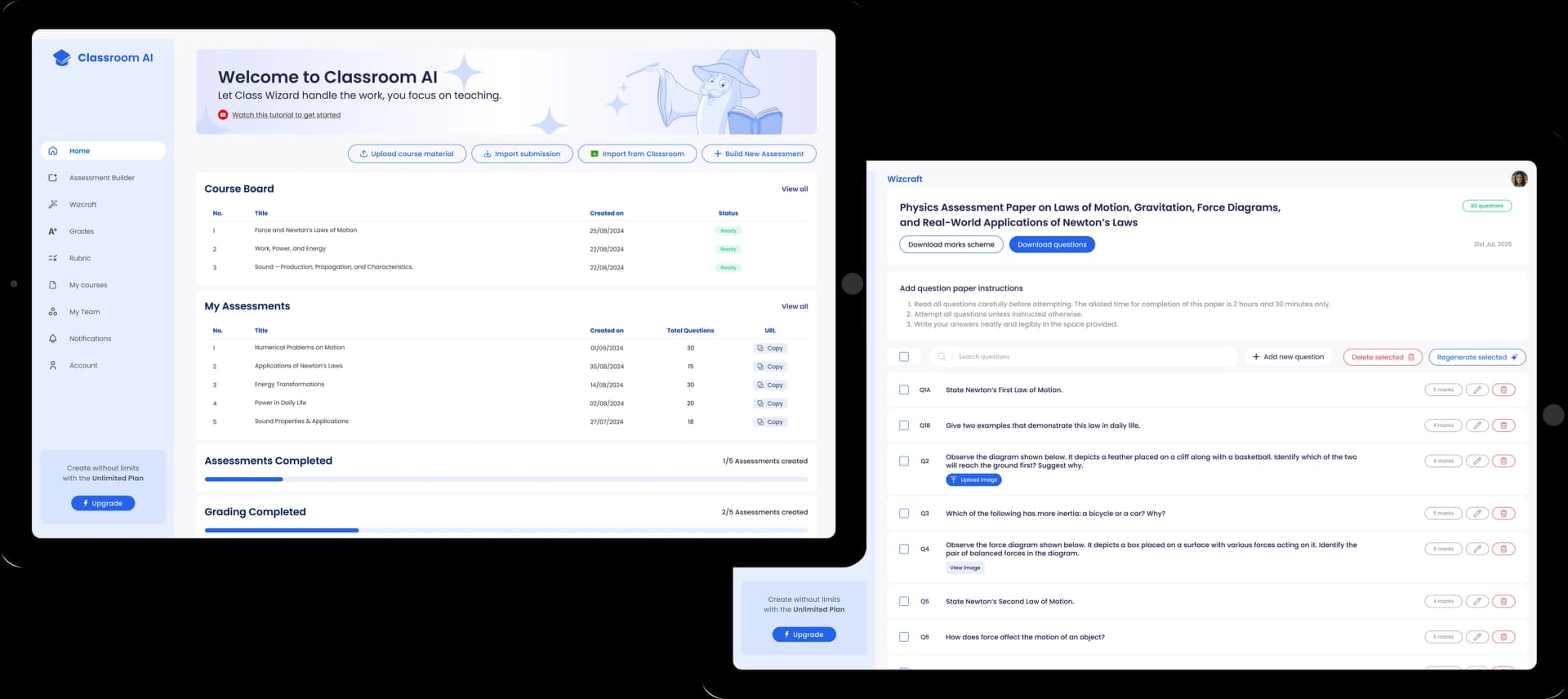Open the Watch this tutorial link
This screenshot has height=699, width=1568.
[286, 115]
